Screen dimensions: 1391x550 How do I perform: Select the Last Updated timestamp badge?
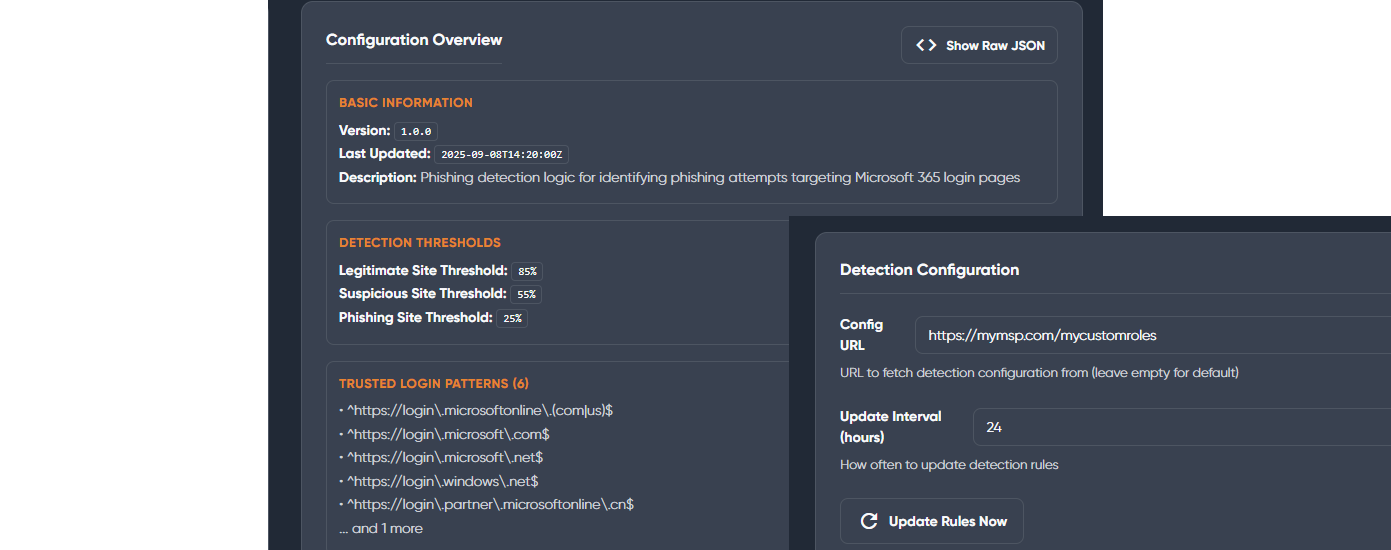pyautogui.click(x=501, y=154)
